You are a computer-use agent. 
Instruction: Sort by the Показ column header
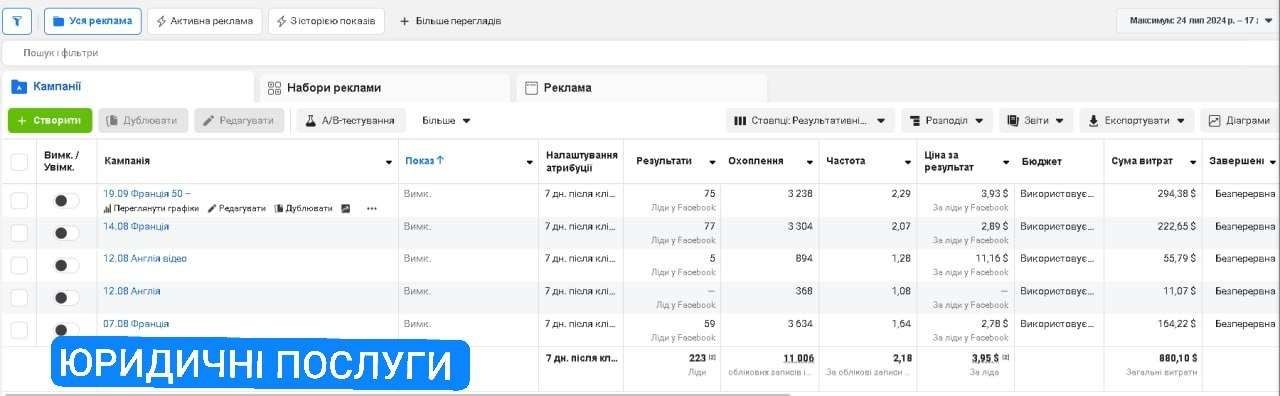coord(424,161)
